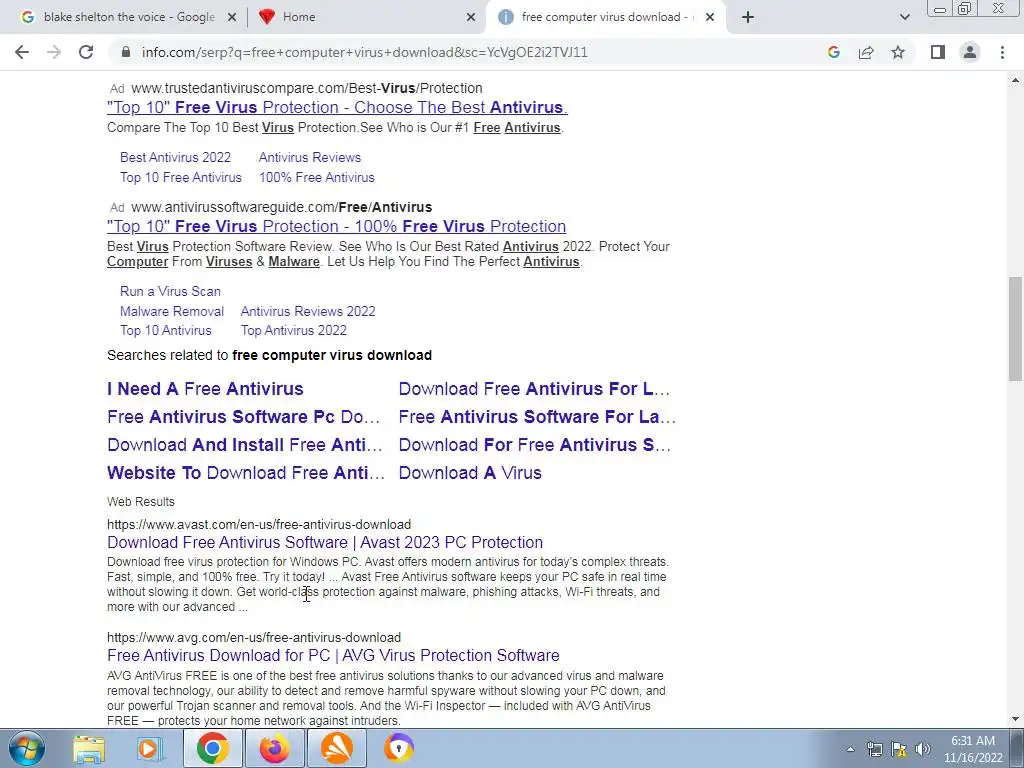Screen dimensions: 1024x768
Task: Select Free Antivirus Software Pc Do... search
Action: coord(243,417)
